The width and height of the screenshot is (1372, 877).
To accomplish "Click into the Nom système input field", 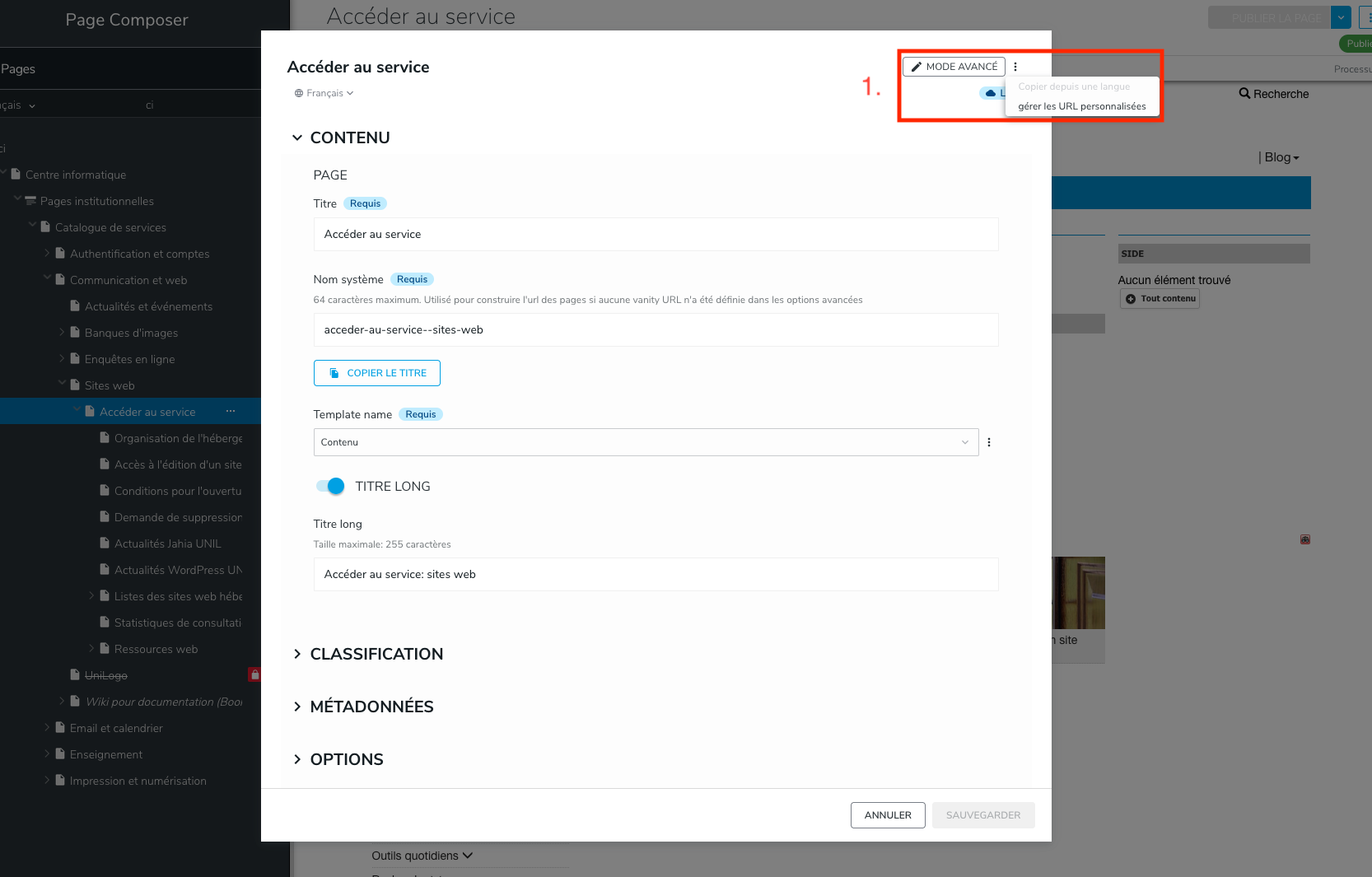I will click(656, 329).
